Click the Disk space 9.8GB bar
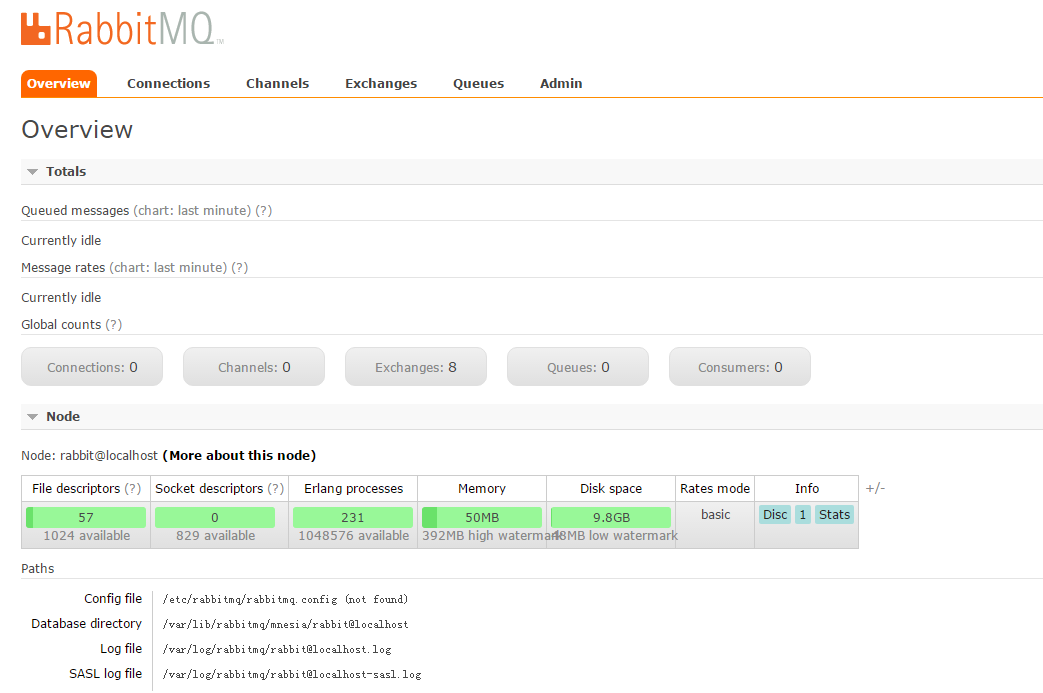 pos(611,517)
